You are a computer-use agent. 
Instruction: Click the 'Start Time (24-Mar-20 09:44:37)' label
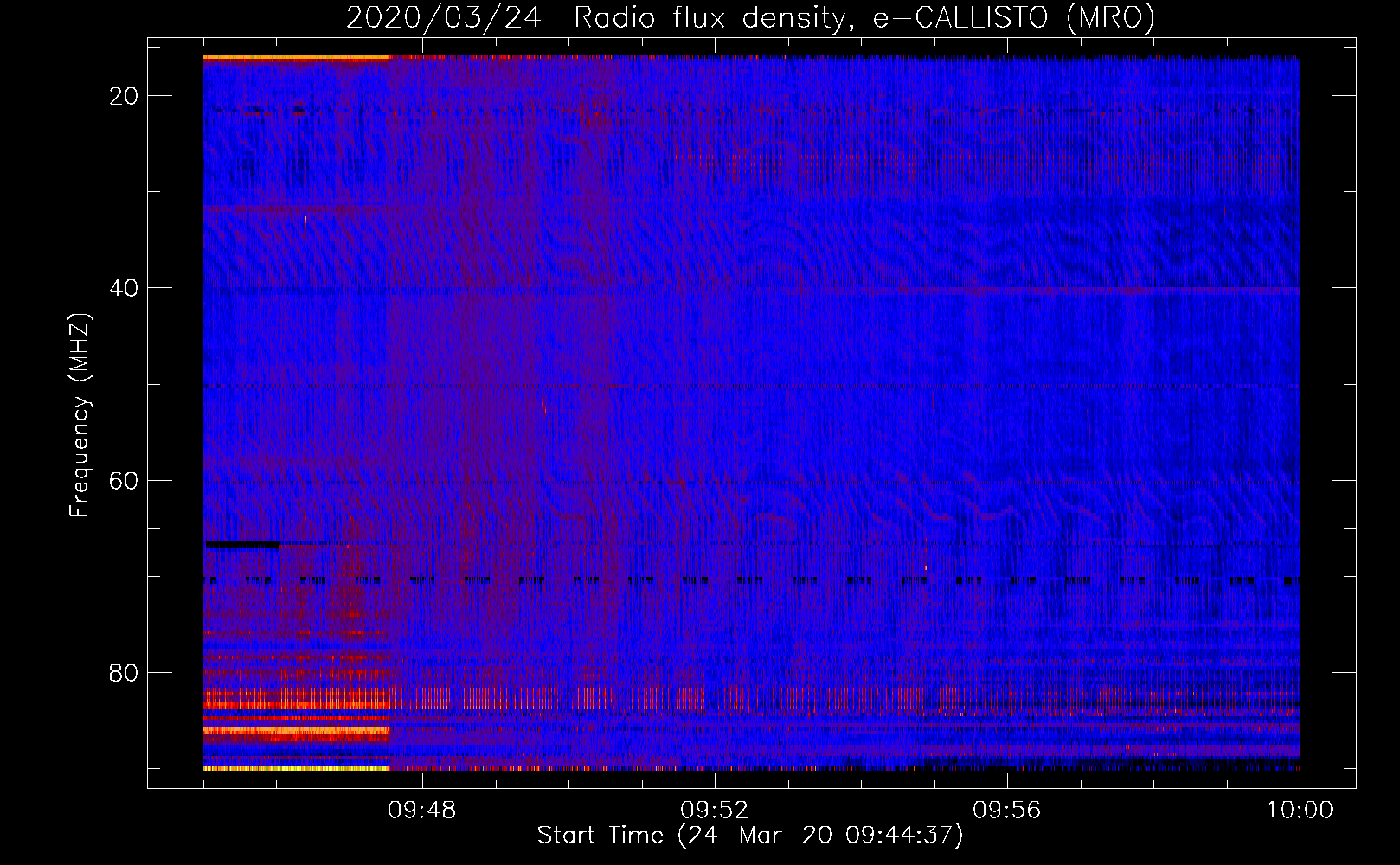point(750,836)
